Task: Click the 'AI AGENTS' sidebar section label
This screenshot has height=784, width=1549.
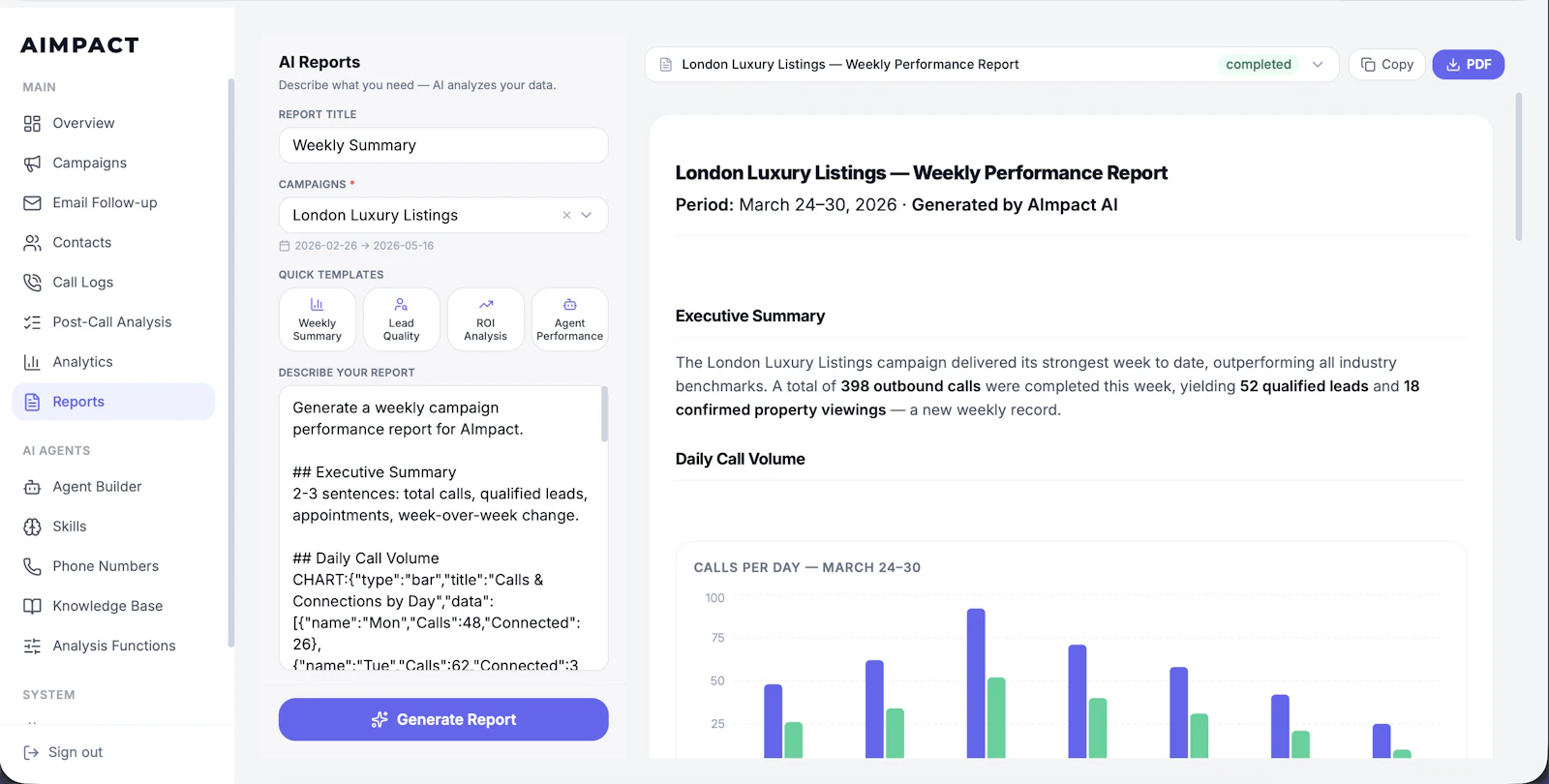Action: (56, 451)
